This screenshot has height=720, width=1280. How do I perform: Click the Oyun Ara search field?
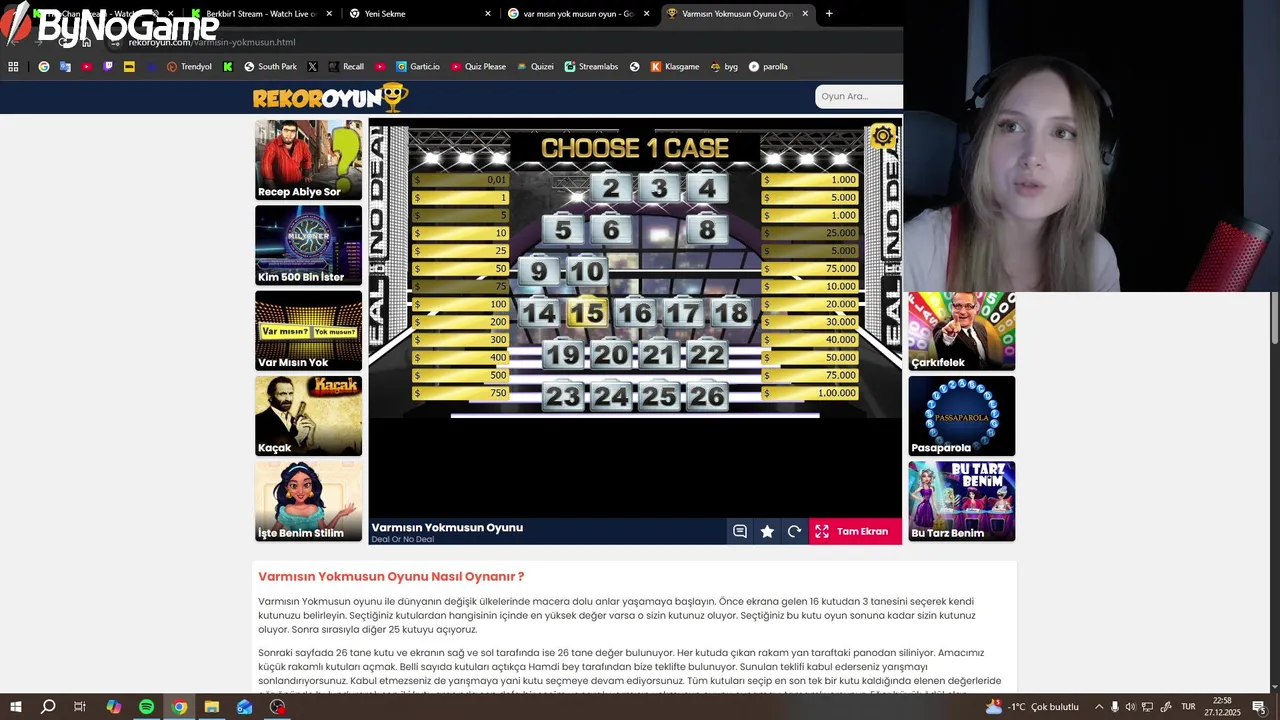pos(859,96)
